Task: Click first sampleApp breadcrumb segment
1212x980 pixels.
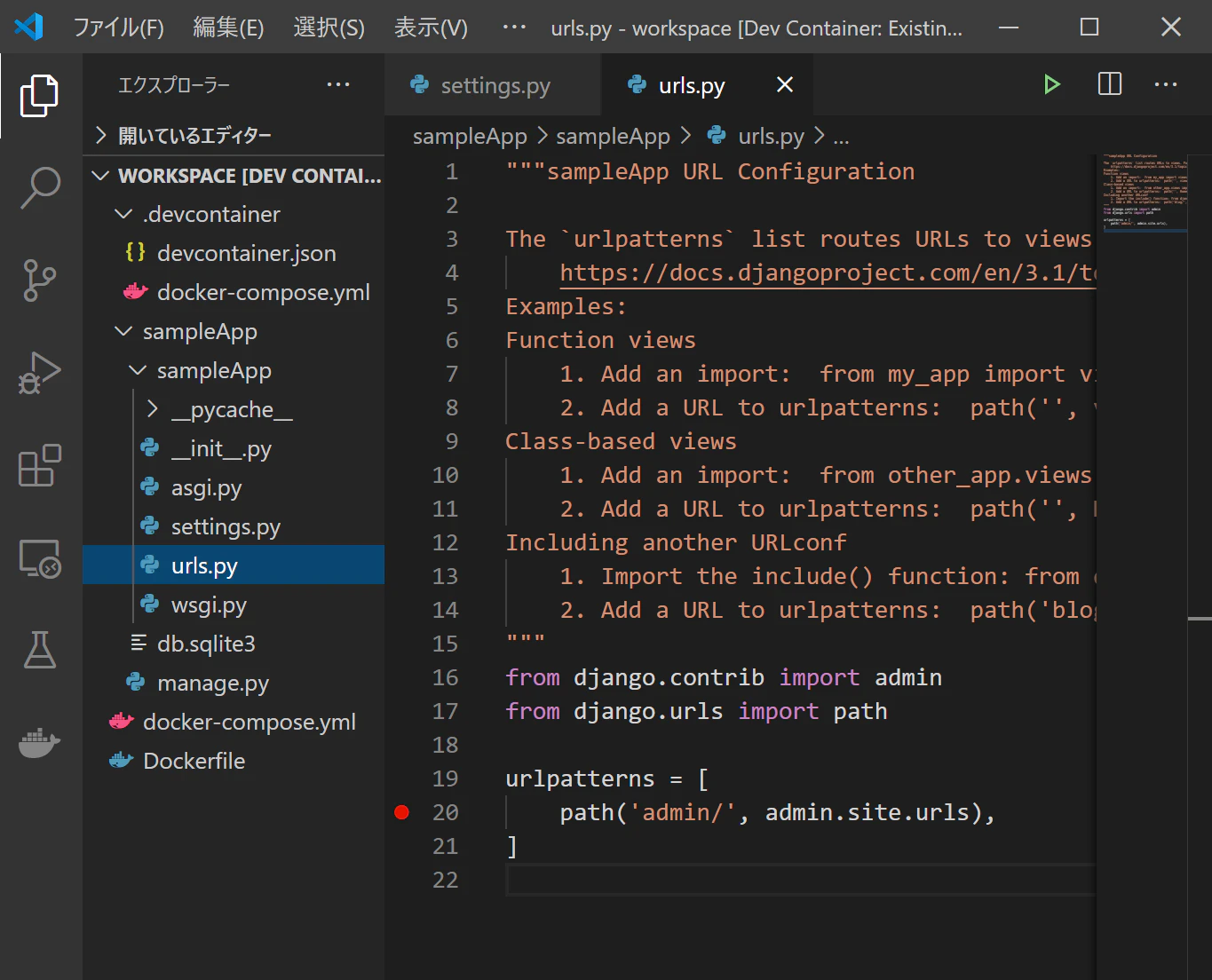Action: 470,136
